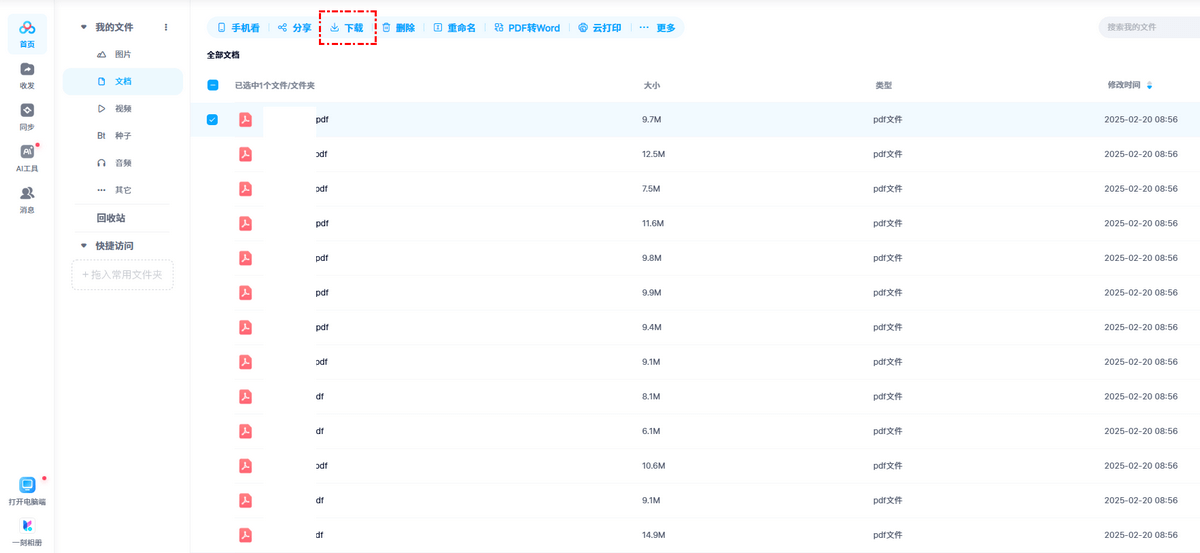Click 类型 column header
1200x553 pixels.
883,86
